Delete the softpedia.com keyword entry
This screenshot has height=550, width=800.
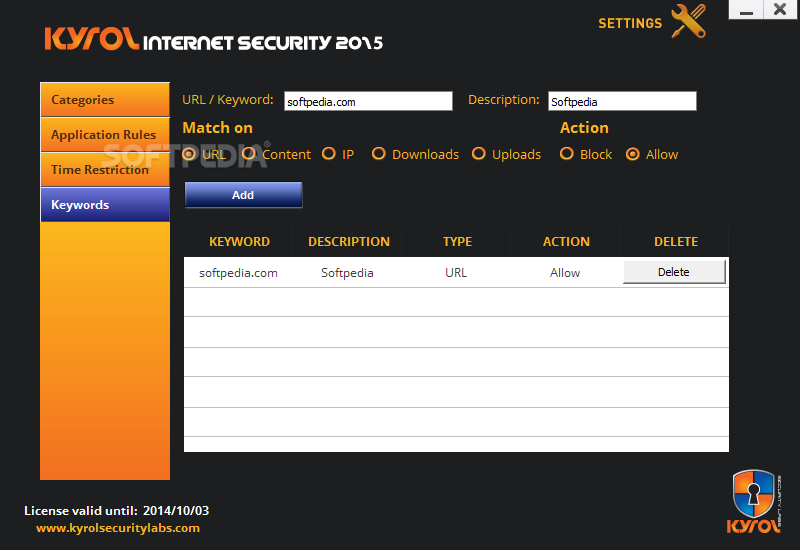pos(674,272)
